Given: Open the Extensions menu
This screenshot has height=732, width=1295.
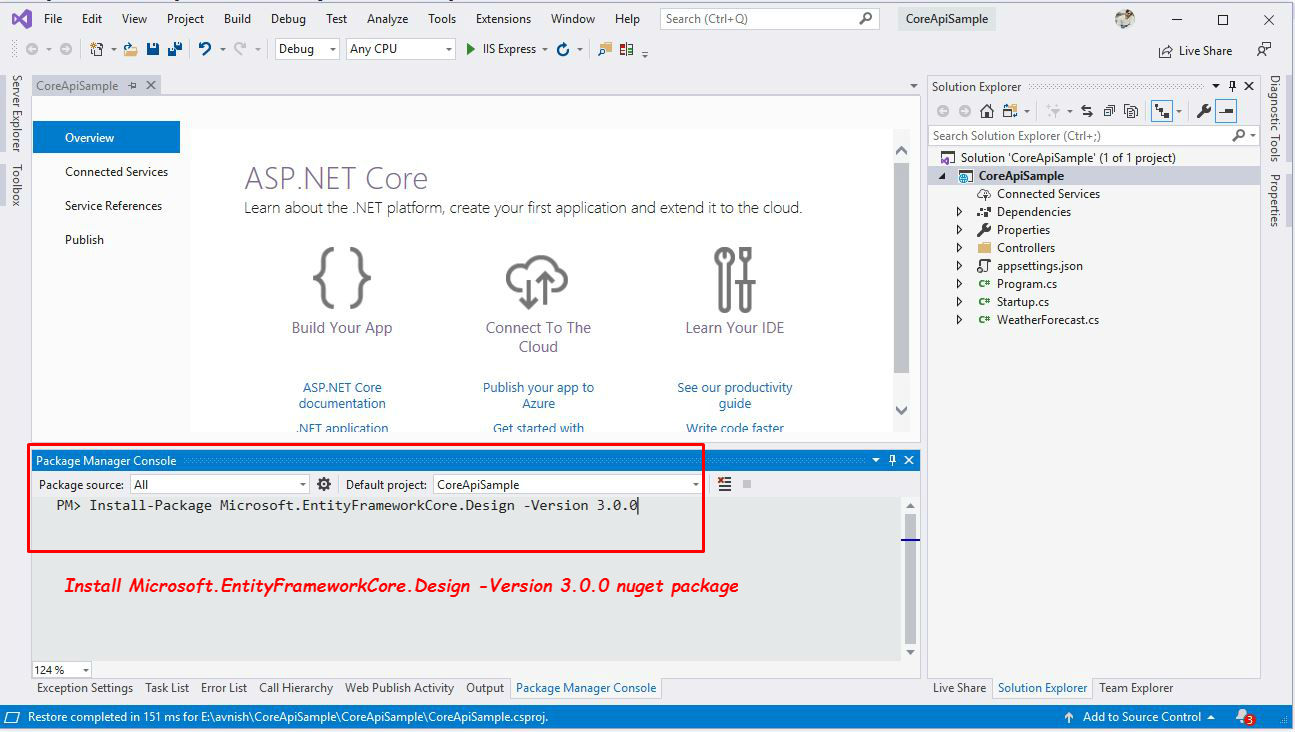Looking at the screenshot, I should click(503, 19).
